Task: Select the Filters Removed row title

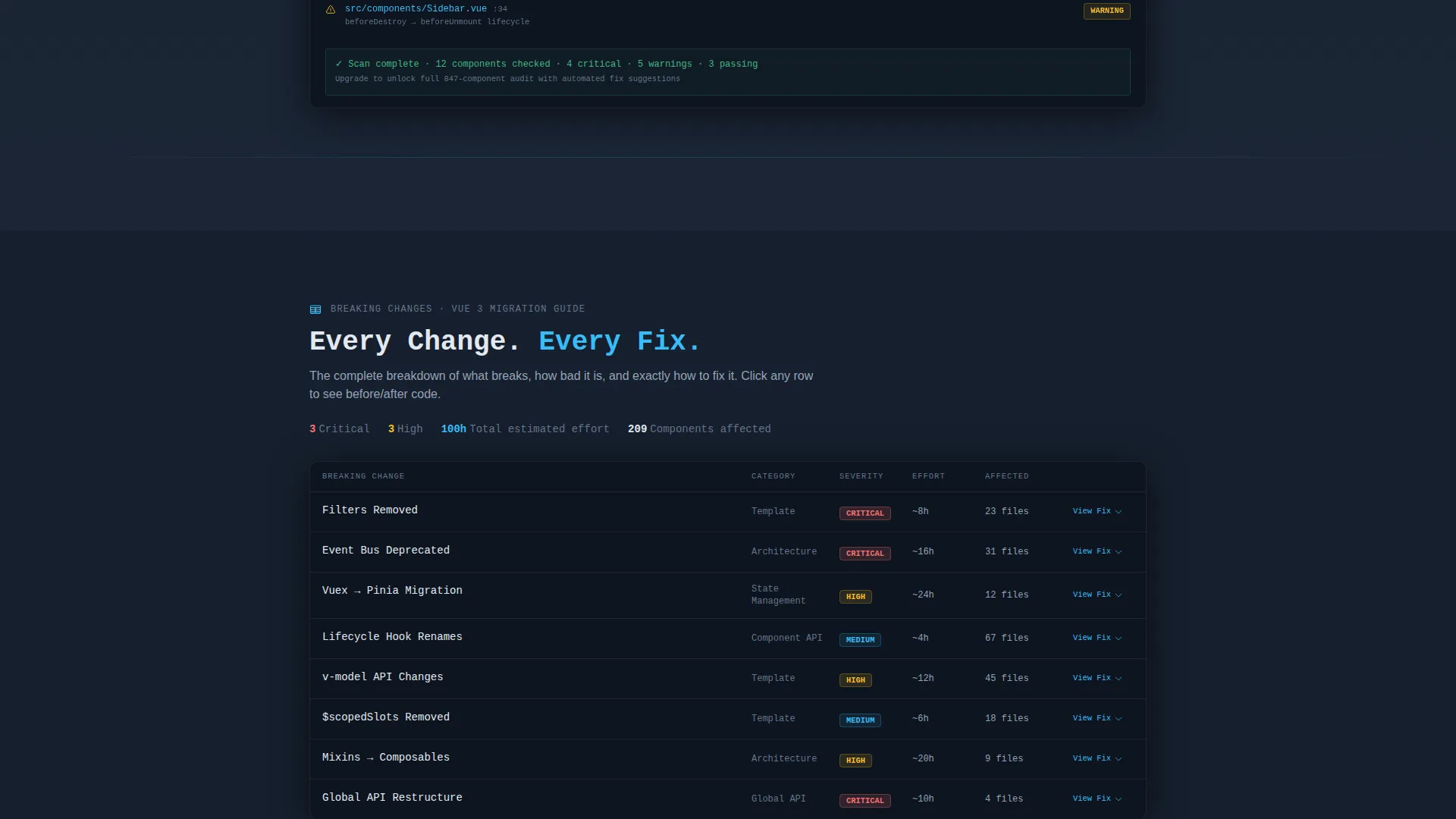Action: 370,510
